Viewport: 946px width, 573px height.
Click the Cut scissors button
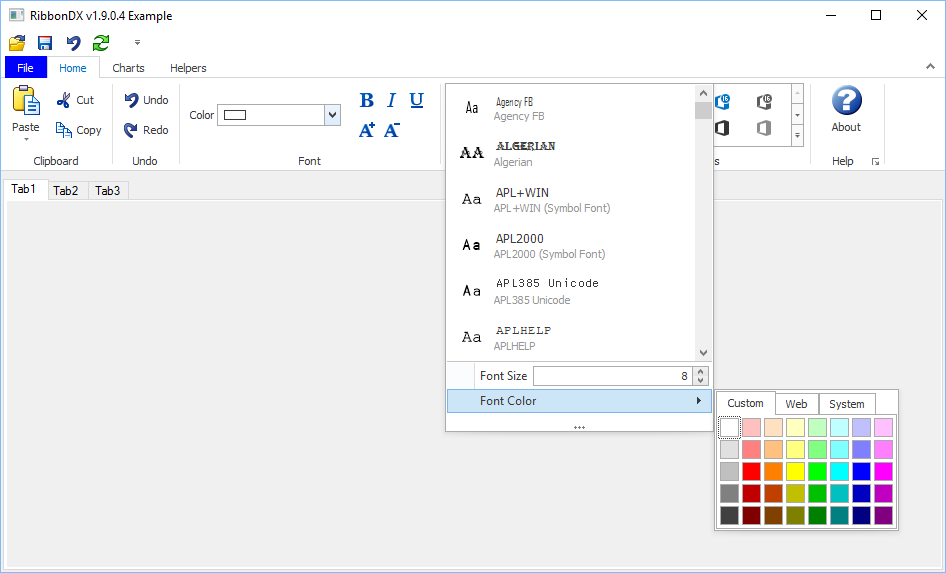click(x=75, y=100)
